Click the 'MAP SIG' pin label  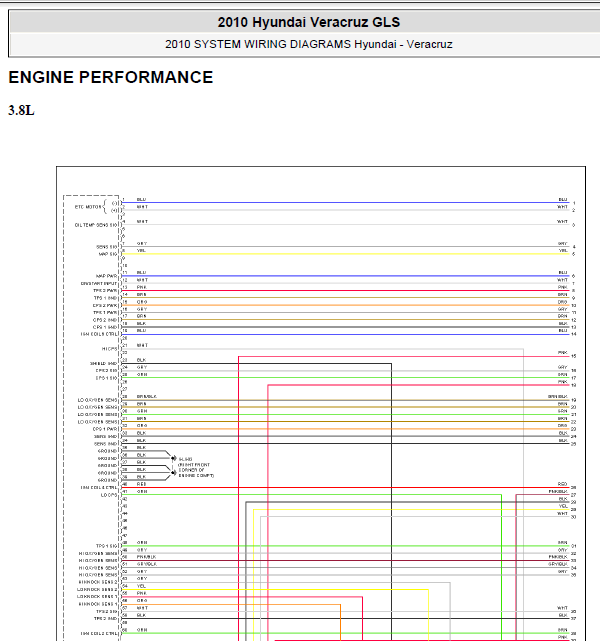(x=108, y=254)
